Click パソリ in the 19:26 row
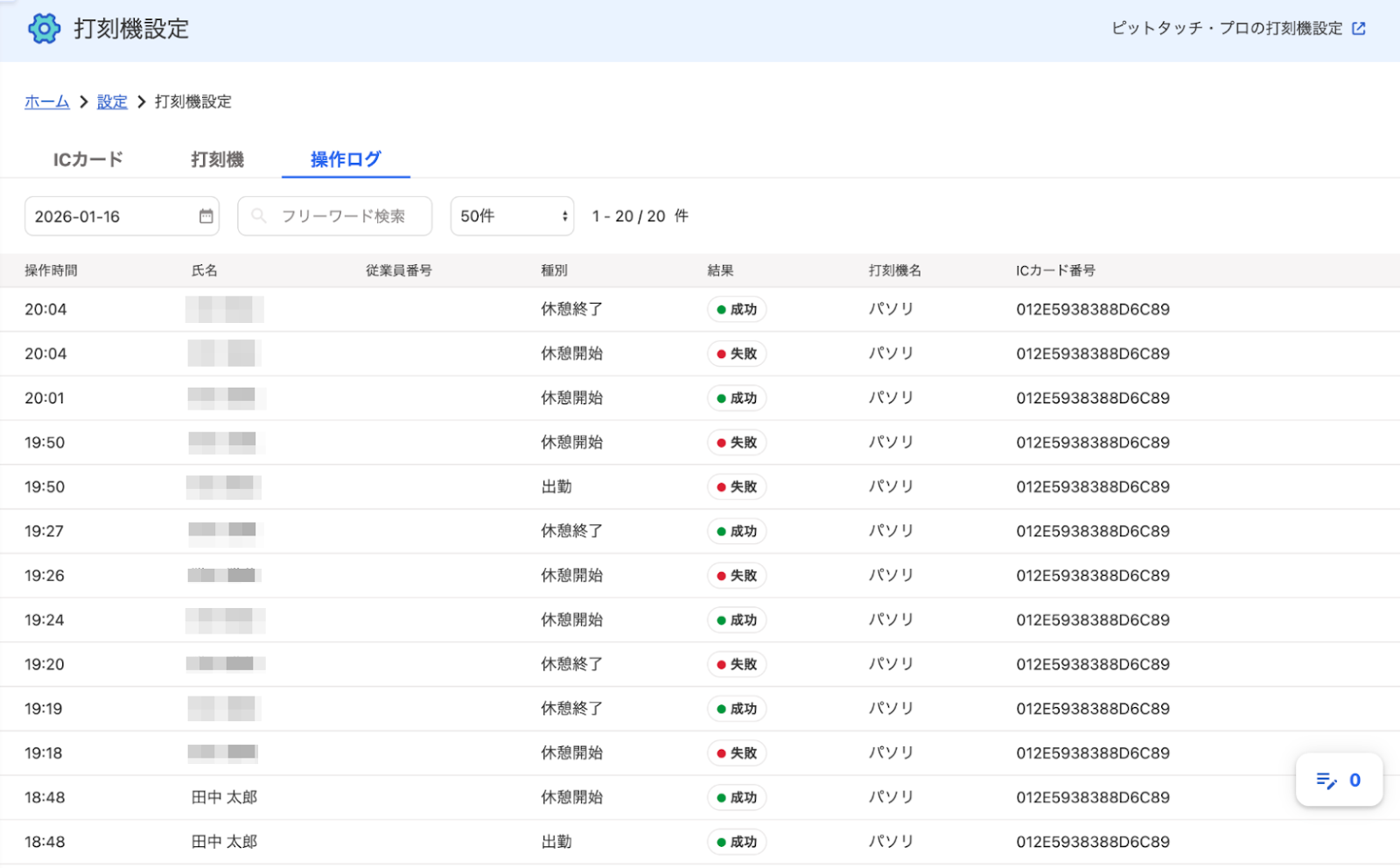This screenshot has width=1400, height=868. pos(891,576)
